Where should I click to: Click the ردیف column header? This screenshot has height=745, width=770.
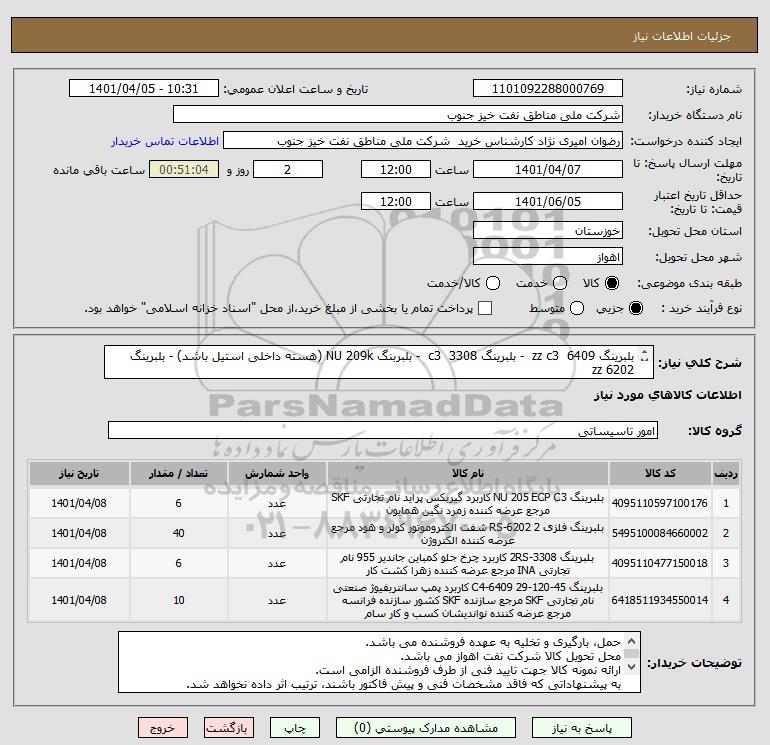click(x=726, y=473)
